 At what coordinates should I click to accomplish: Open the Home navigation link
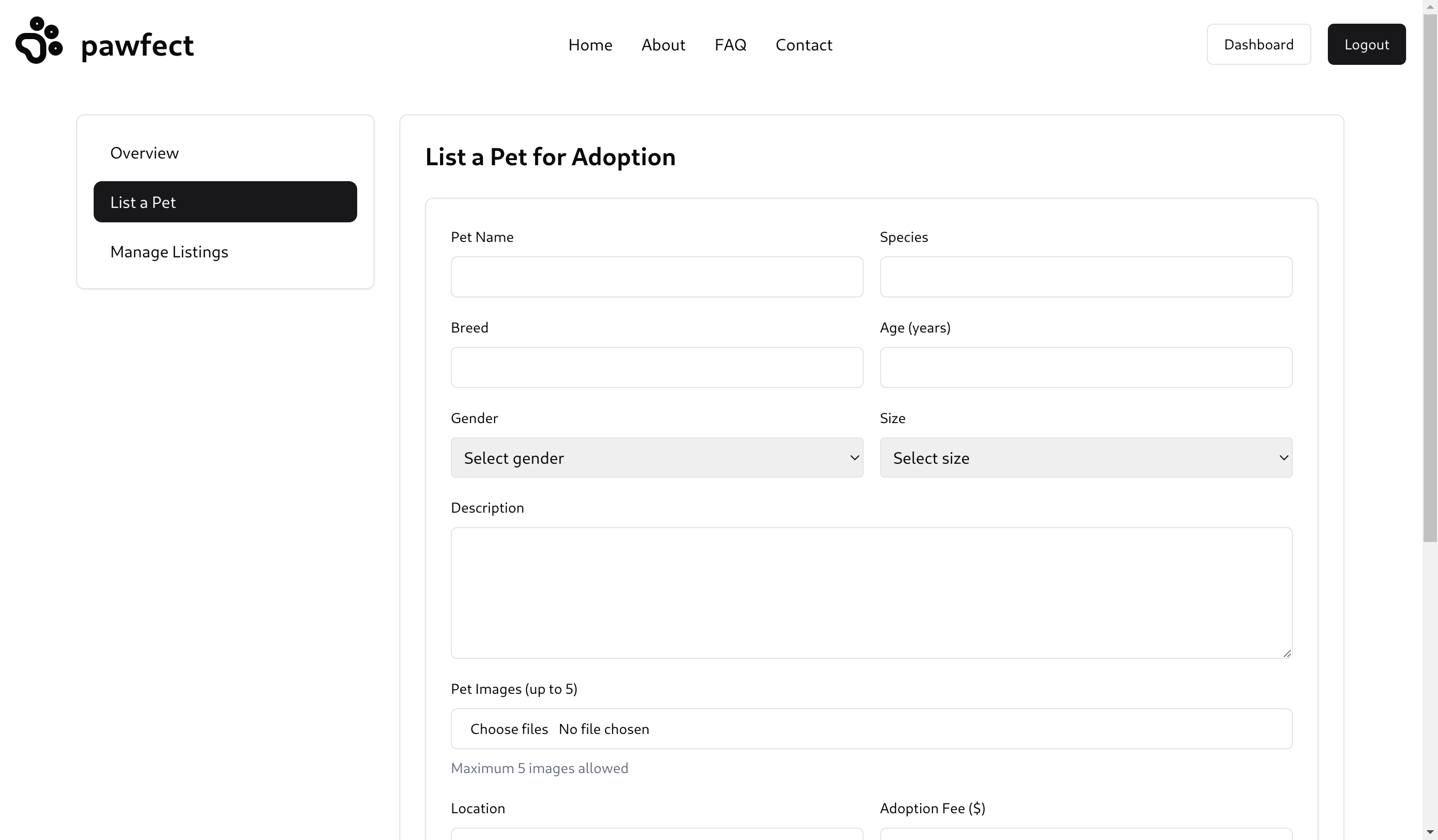click(x=590, y=44)
